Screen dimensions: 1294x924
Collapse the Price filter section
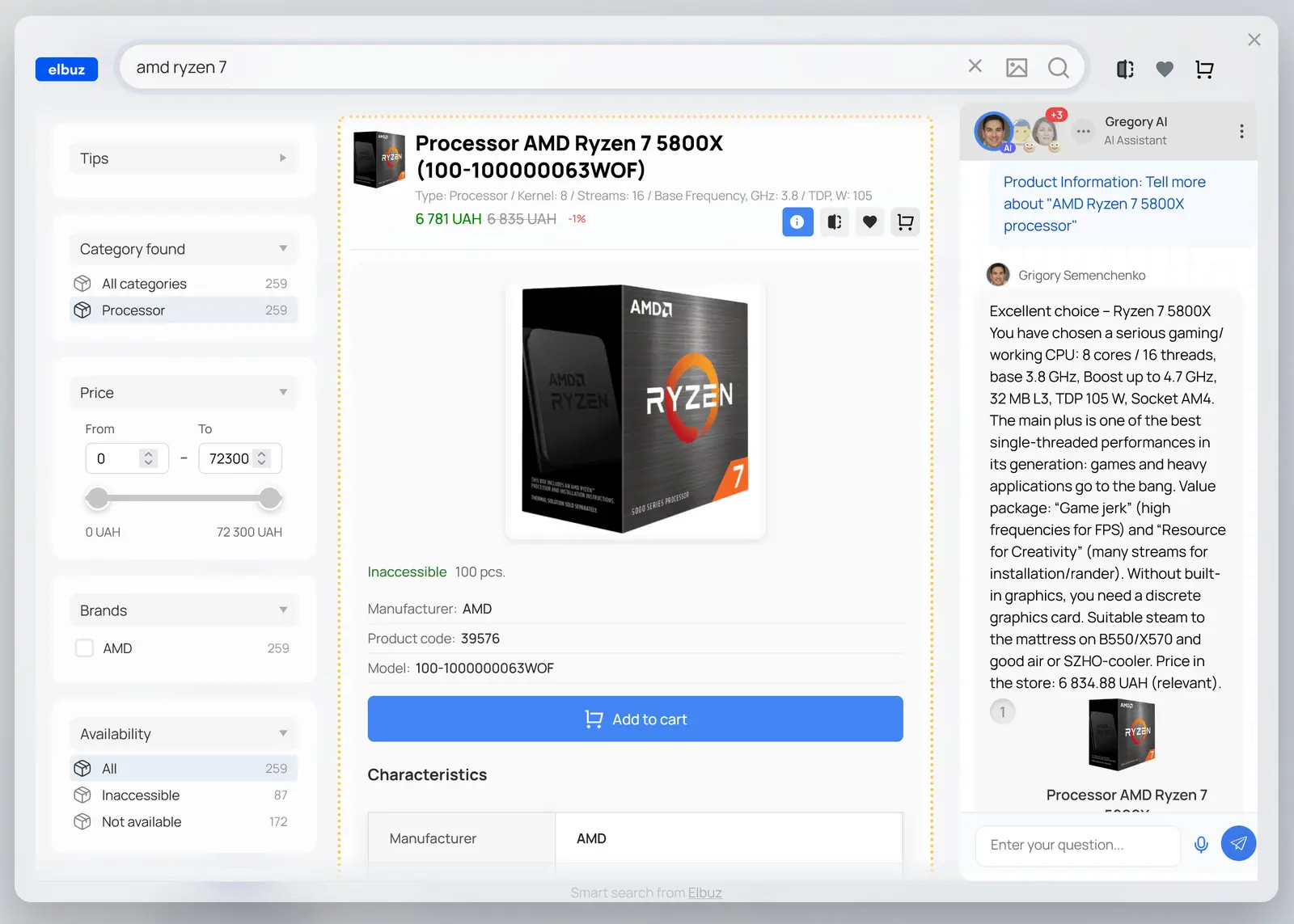tap(184, 393)
